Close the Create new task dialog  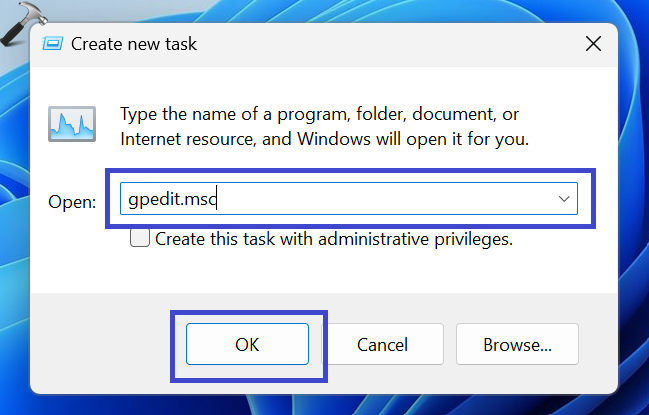[593, 44]
